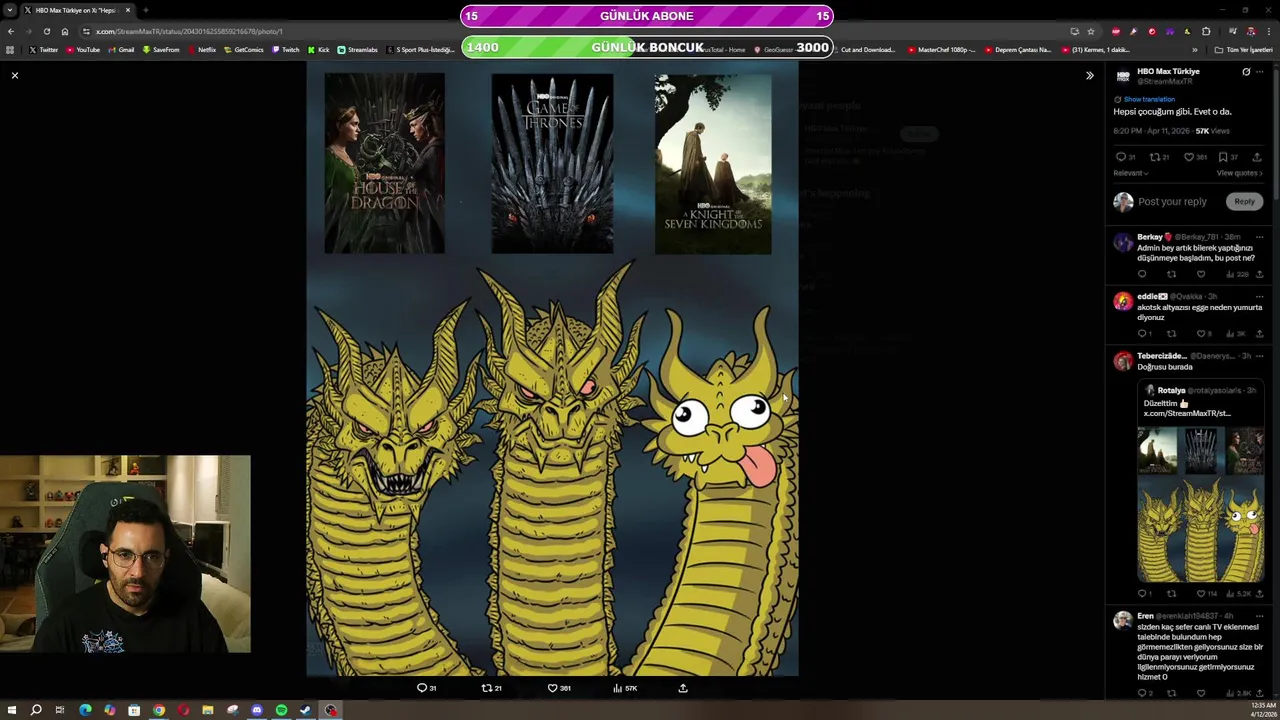This screenshot has width=1280, height=720.
Task: Open Rotalya quoted post image thumbnail
Action: tap(1201, 503)
